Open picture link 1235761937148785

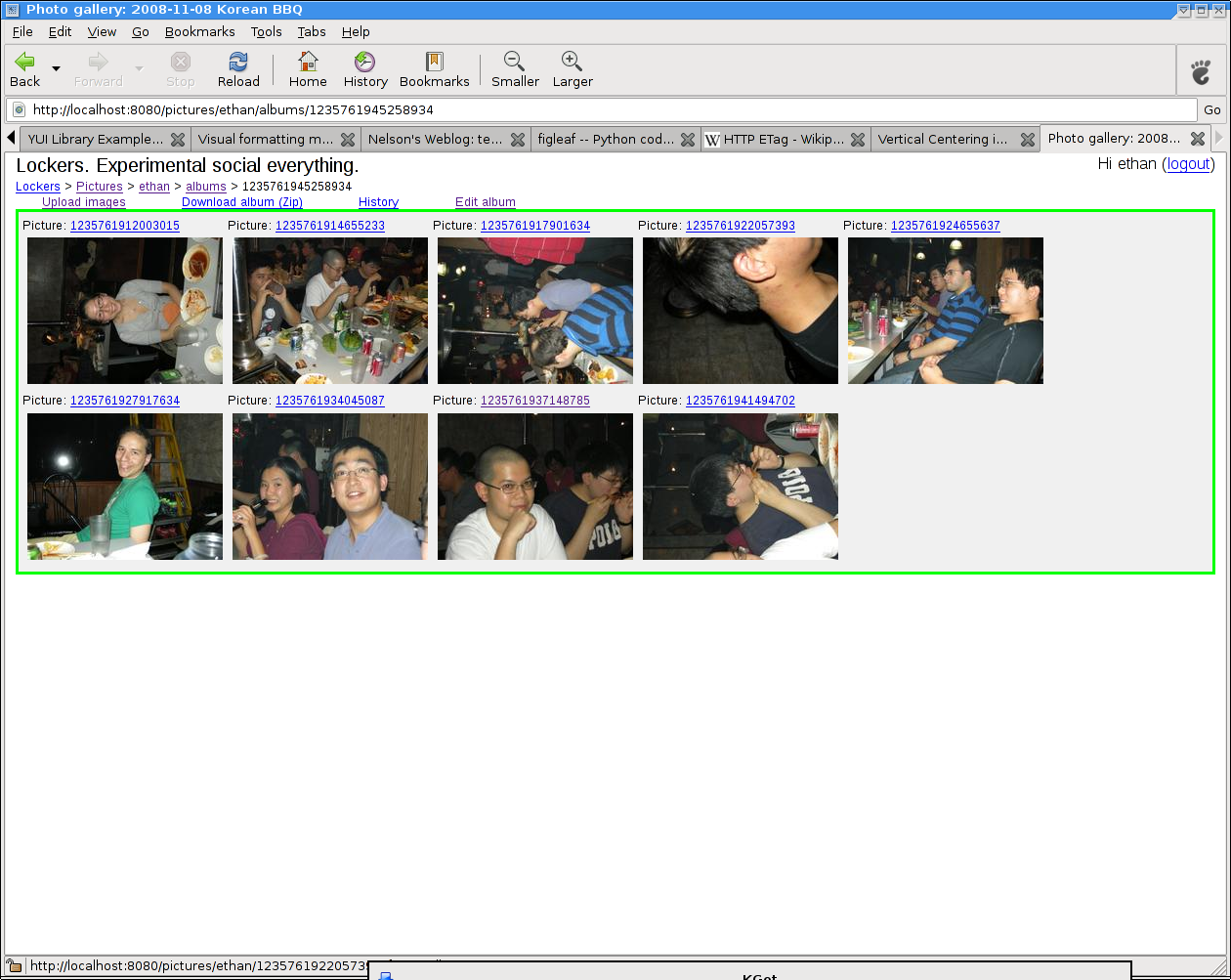(x=535, y=401)
